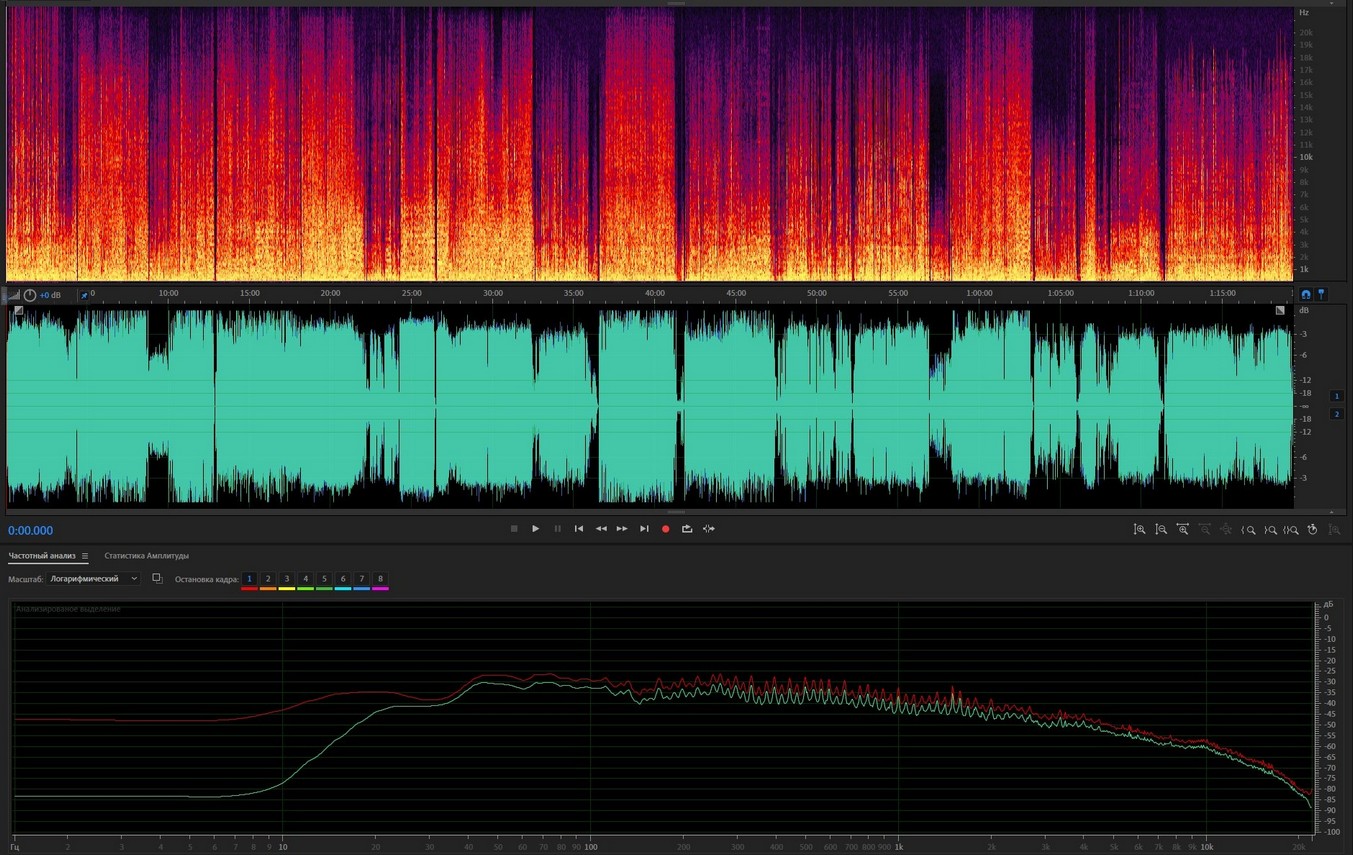This screenshot has height=855, width=1353.
Task: Toggle channel 1 enable button
Action: [1336, 396]
